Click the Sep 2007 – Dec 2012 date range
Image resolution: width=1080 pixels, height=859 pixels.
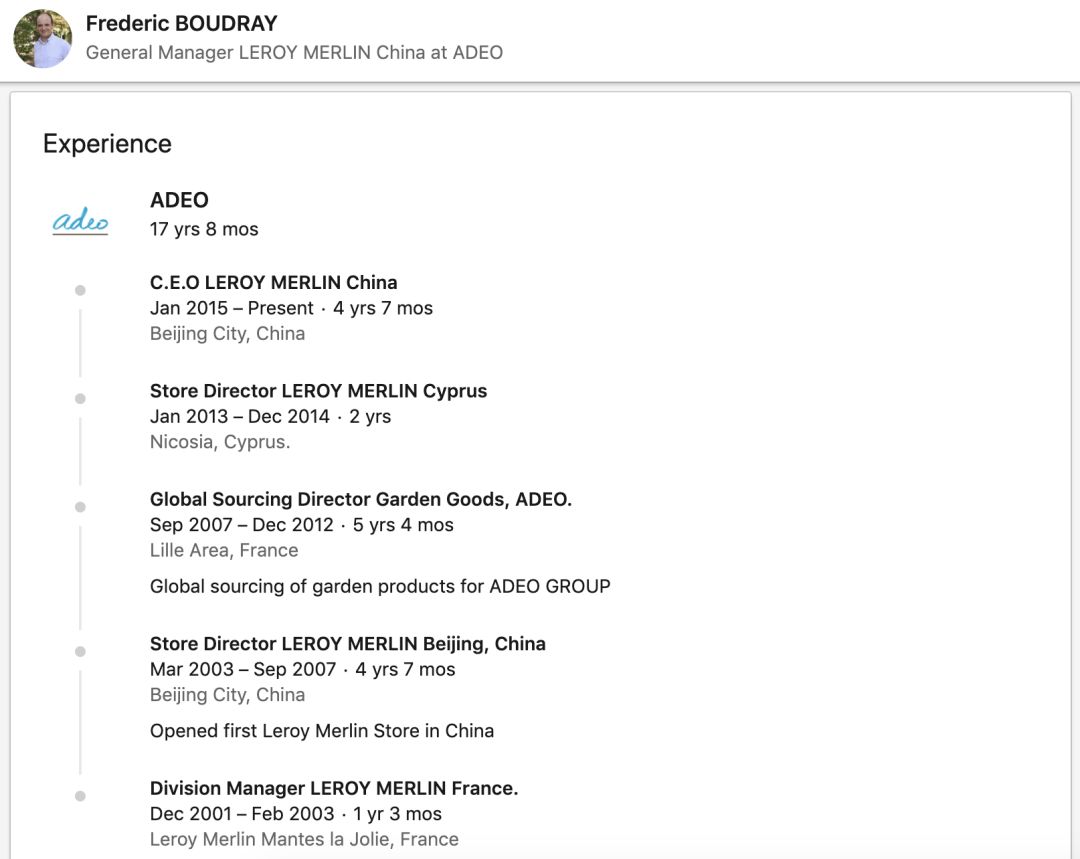tap(242, 524)
